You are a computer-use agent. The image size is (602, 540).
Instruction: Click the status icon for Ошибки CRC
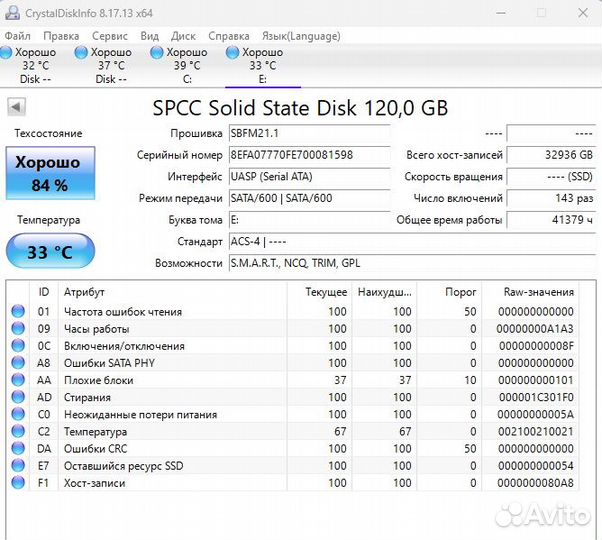pos(18,448)
